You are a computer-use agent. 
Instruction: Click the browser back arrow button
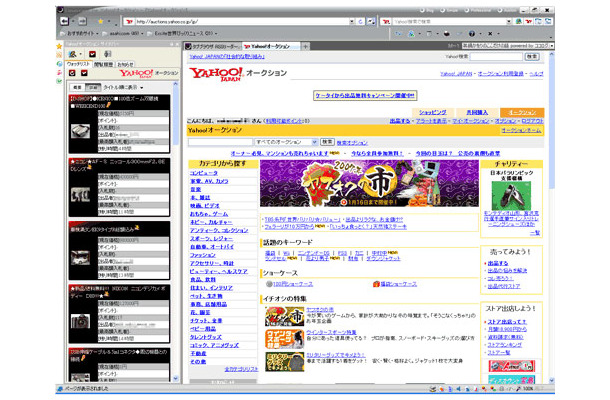pyautogui.click(x=65, y=21)
